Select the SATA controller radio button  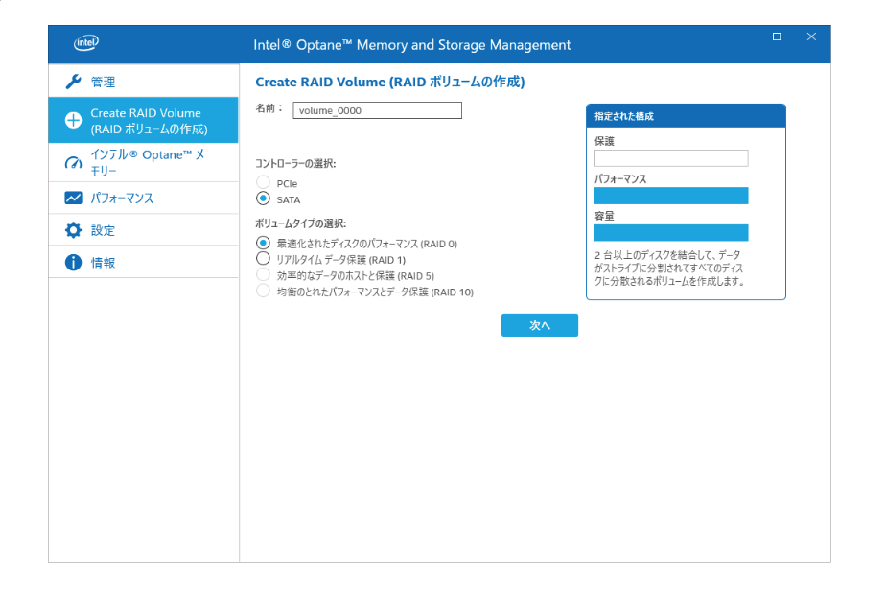pos(263,198)
